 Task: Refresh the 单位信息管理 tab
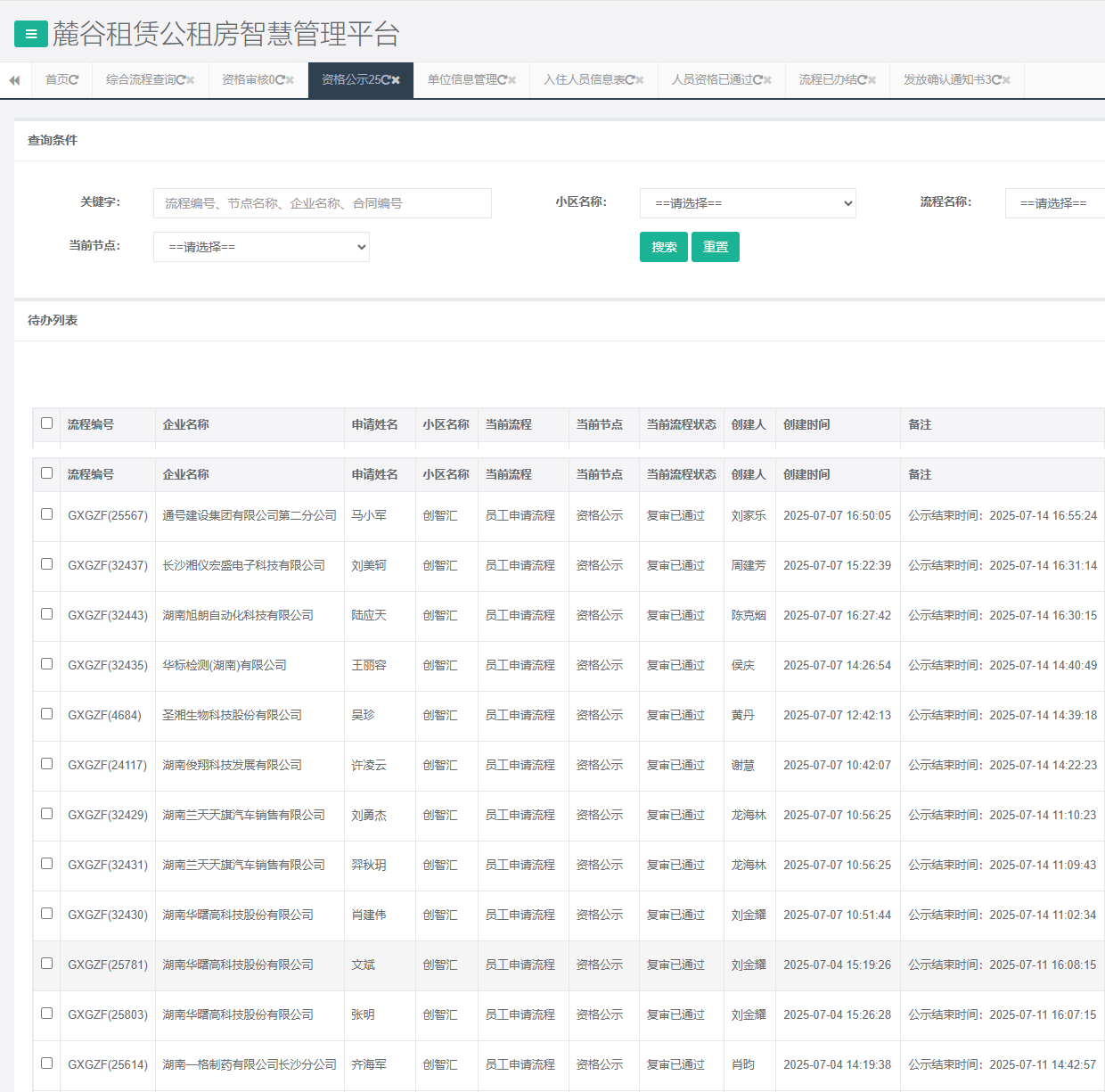pyautogui.click(x=502, y=80)
